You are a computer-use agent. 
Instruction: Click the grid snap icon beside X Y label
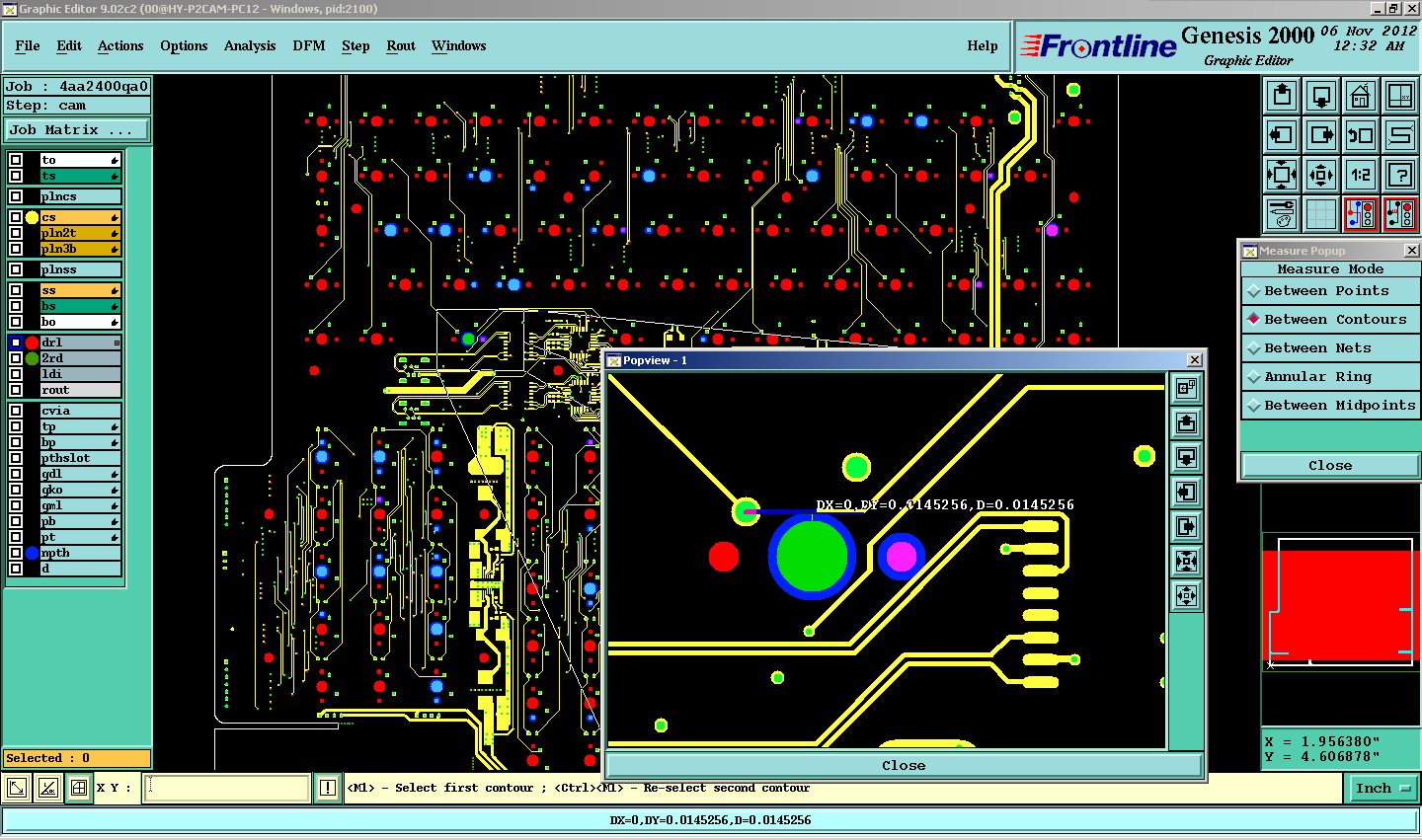(78, 788)
